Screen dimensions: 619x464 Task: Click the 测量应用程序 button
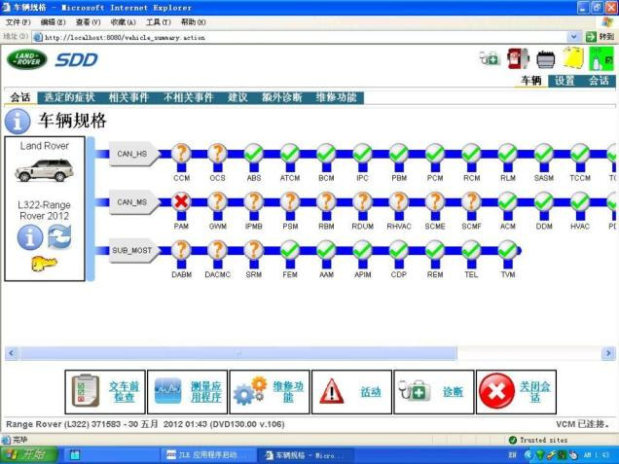click(188, 392)
